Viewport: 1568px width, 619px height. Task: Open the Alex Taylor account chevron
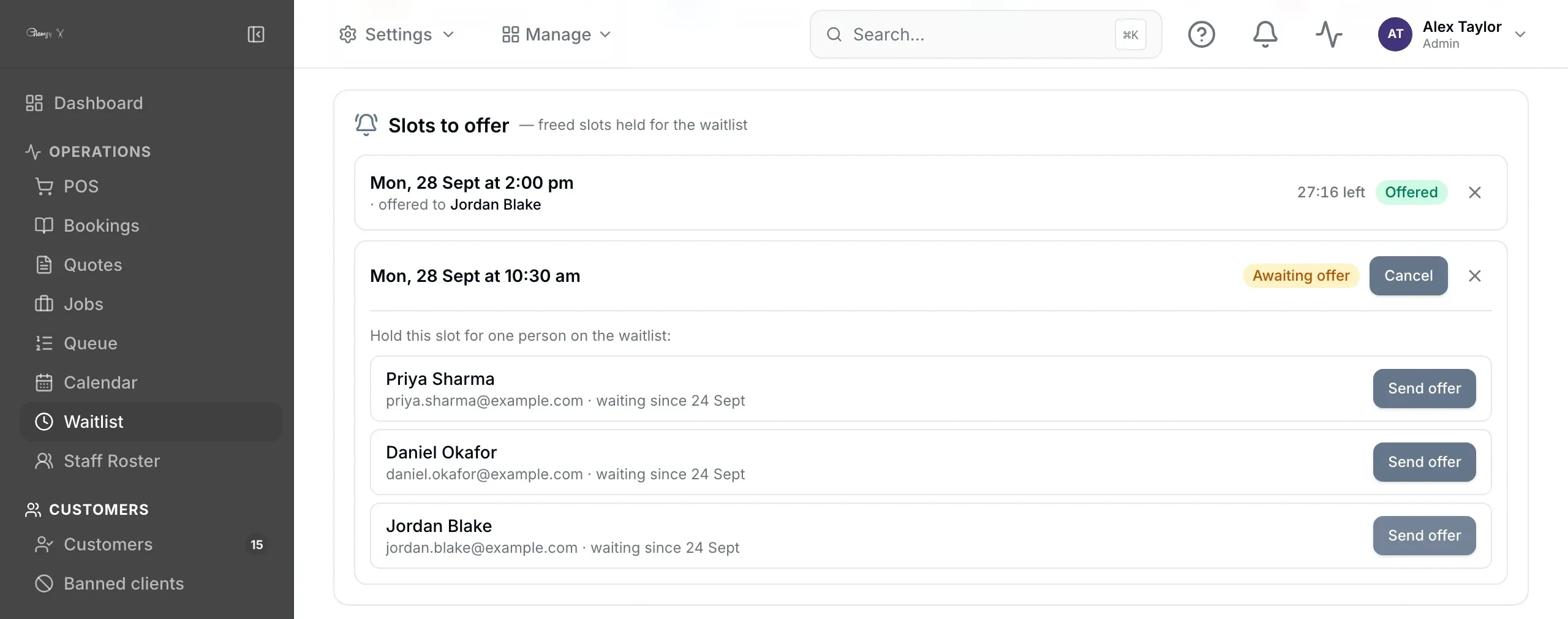[1520, 34]
